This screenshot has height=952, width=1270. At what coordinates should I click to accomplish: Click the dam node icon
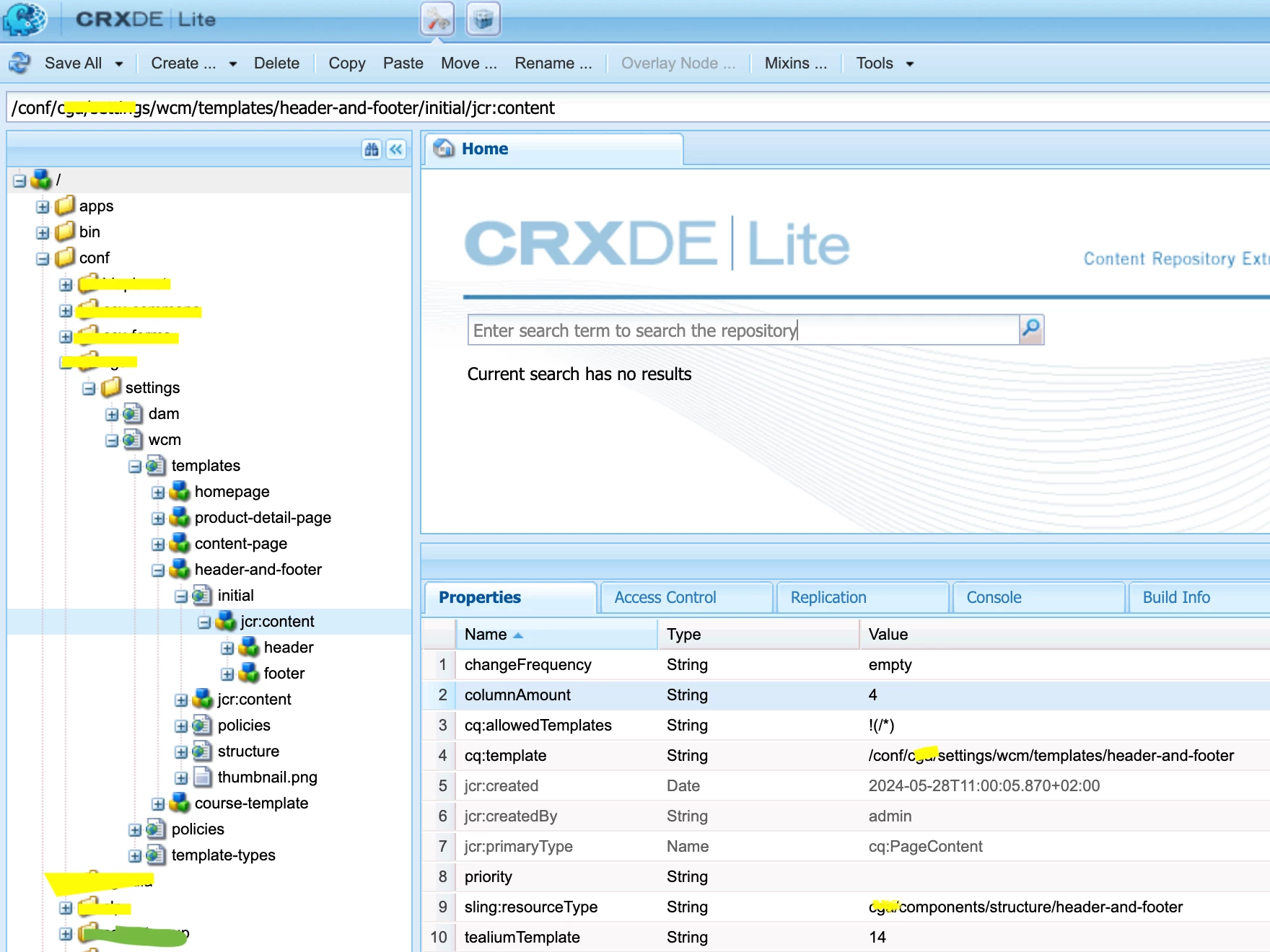click(133, 413)
